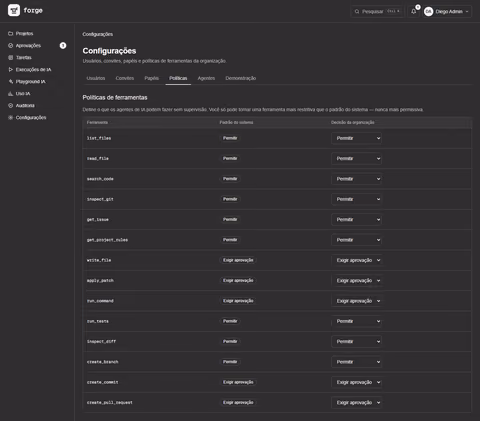Click the create_branch tool name

pos(102,362)
